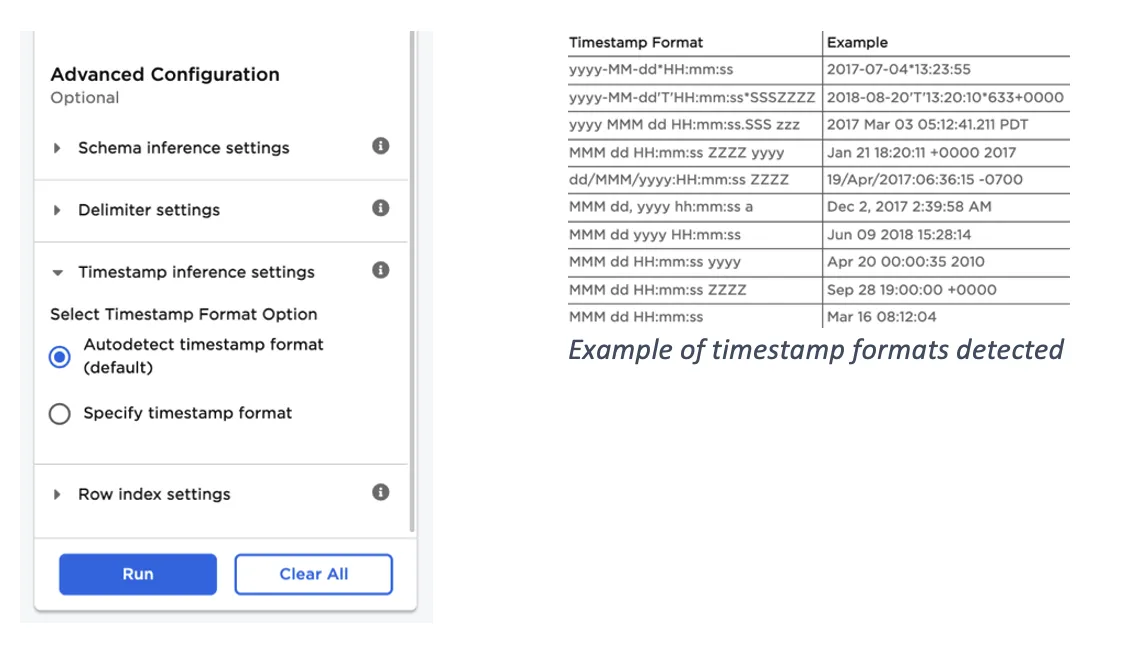The height and width of the screenshot is (646, 1136).
Task: Click Example of timestamp formats detected caption
Action: [816, 350]
